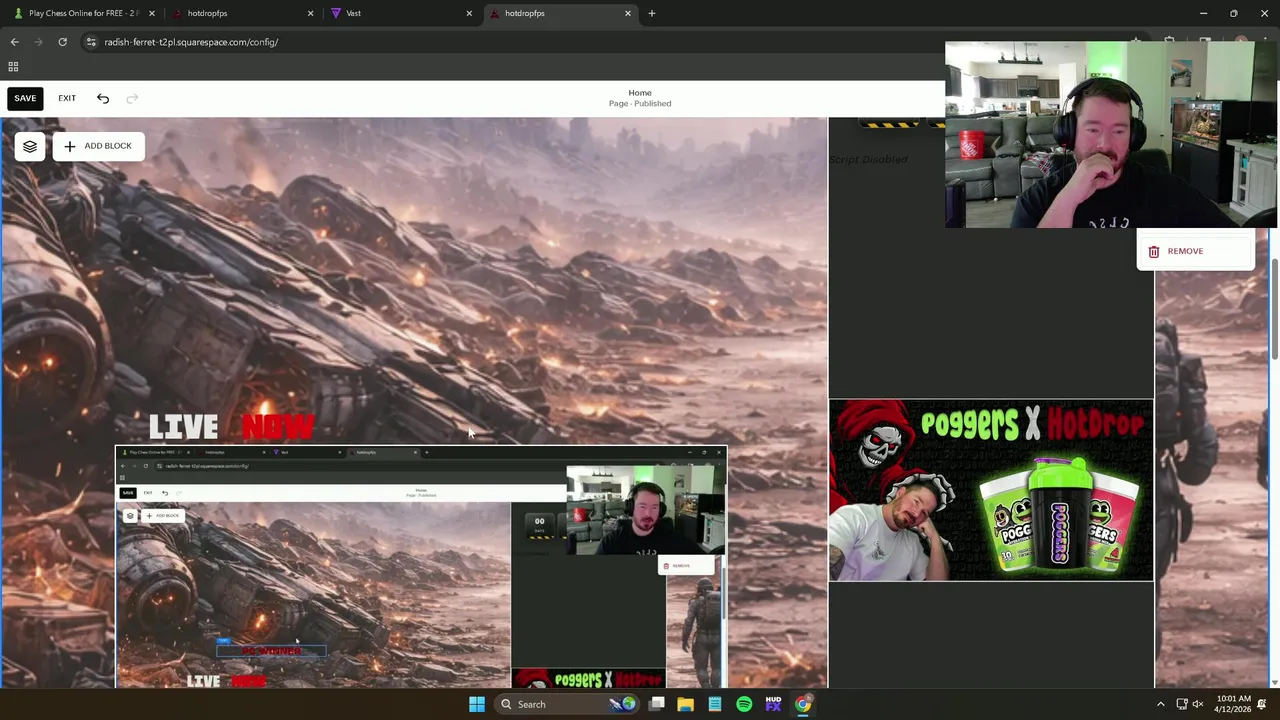
Task: Click the LIVE NOW heading text
Action: point(232,427)
